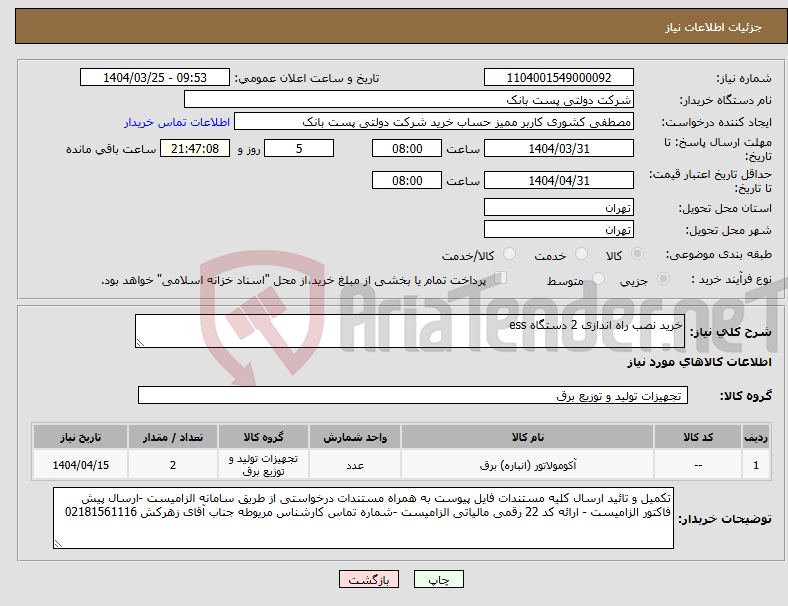Click the price validity date 1404/04/31

click(558, 180)
